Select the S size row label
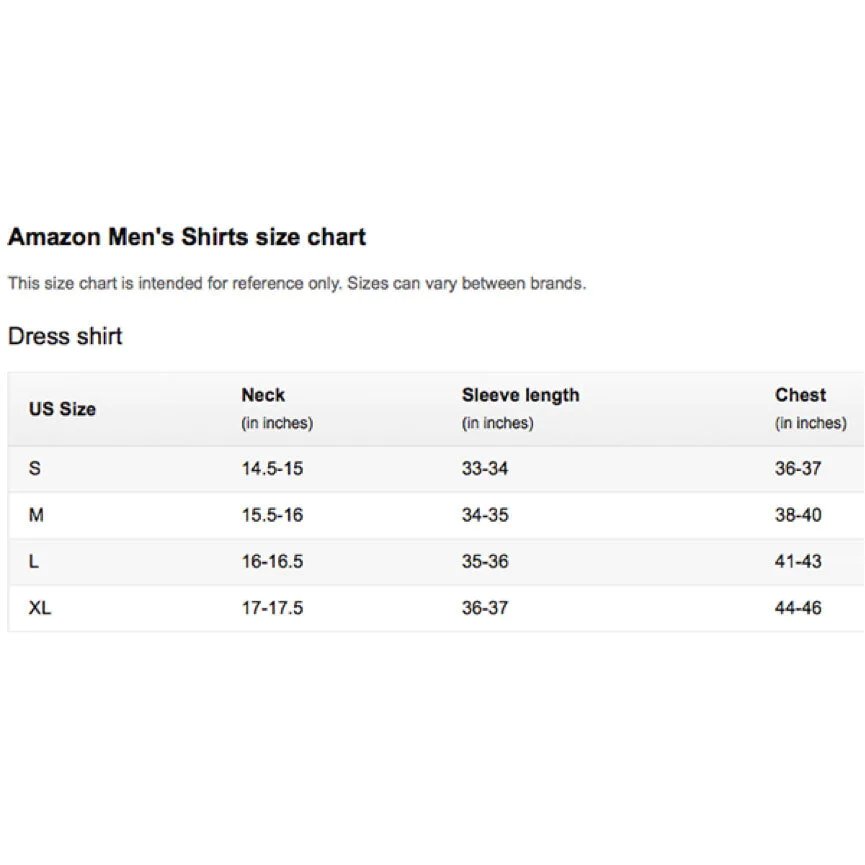The image size is (865, 865). [x=35, y=468]
